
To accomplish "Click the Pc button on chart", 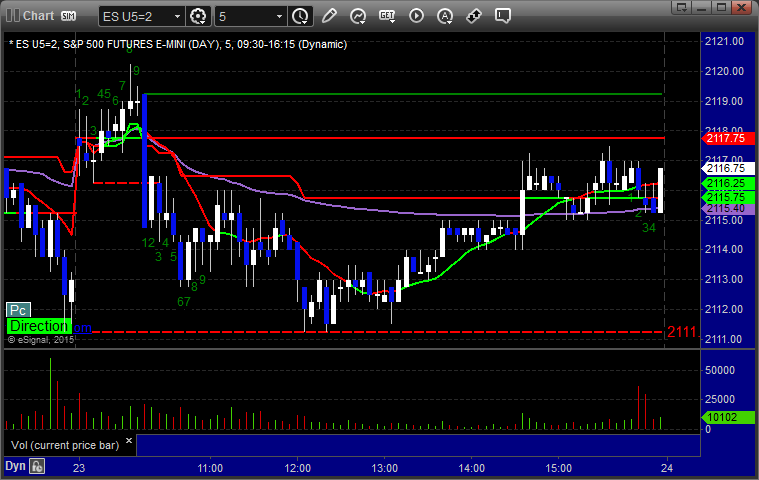I will (x=18, y=310).
